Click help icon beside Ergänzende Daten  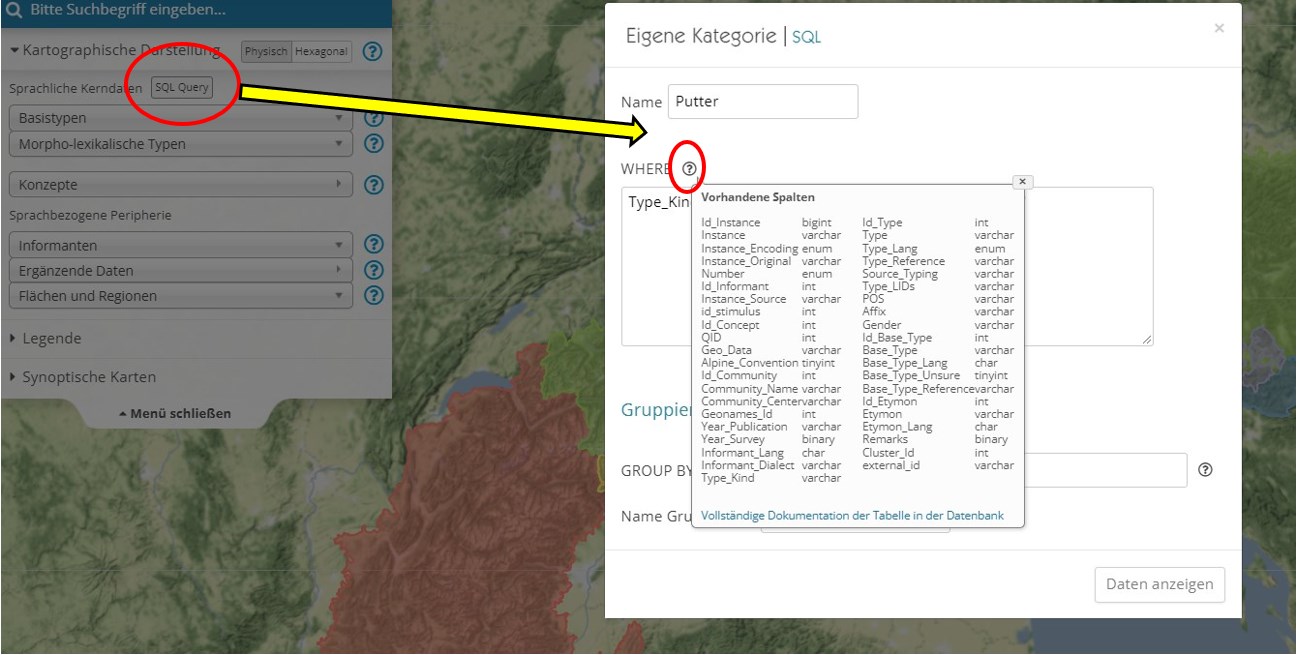point(374,270)
